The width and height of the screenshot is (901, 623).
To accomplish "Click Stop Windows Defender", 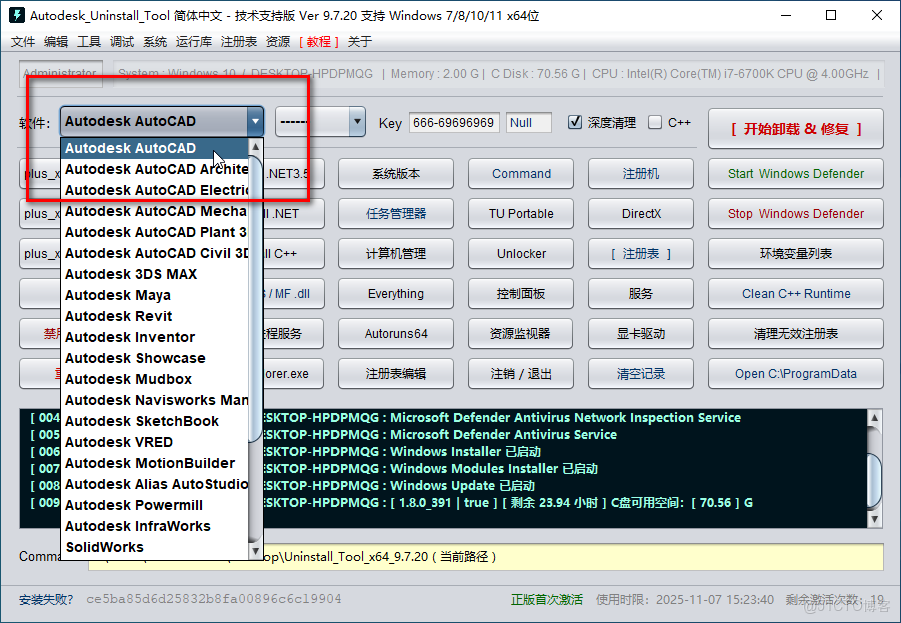I will click(x=794, y=213).
